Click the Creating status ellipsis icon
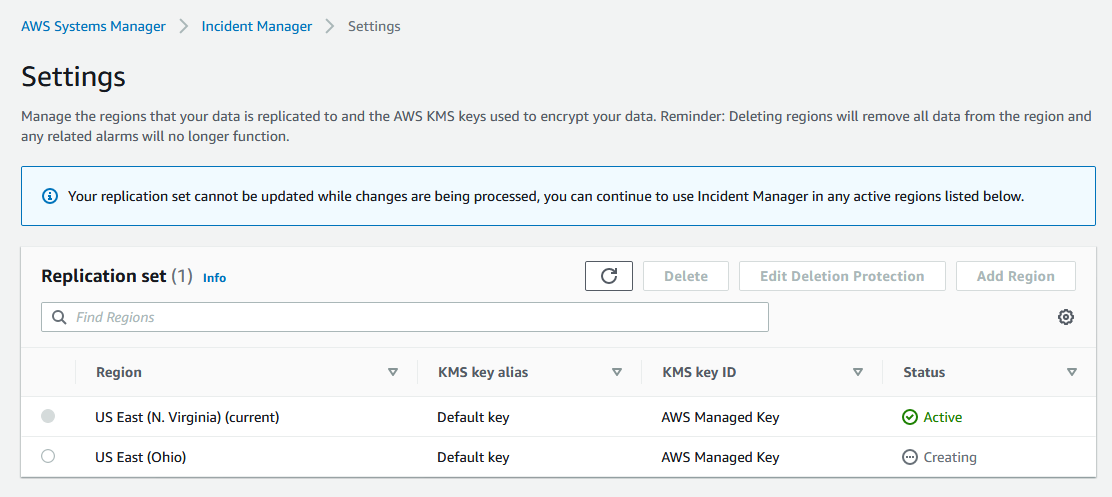 pyautogui.click(x=910, y=457)
